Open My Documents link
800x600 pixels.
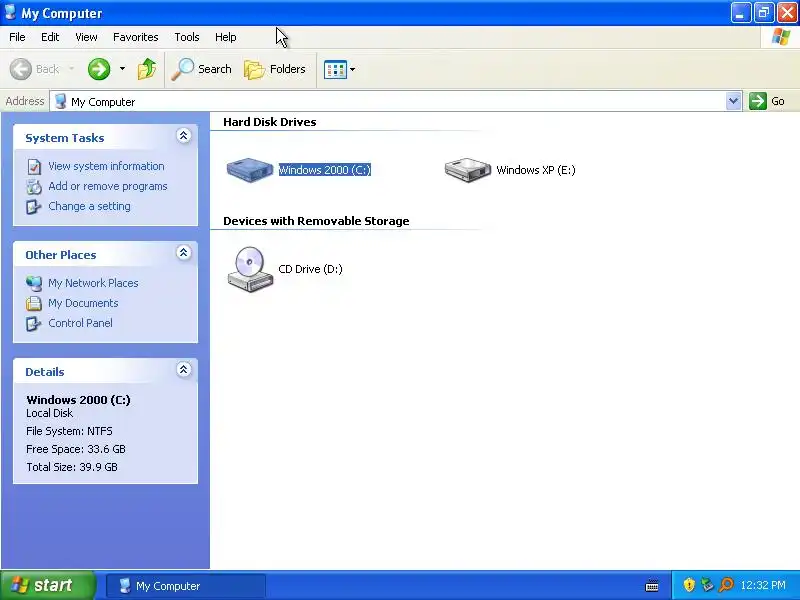[x=83, y=303]
